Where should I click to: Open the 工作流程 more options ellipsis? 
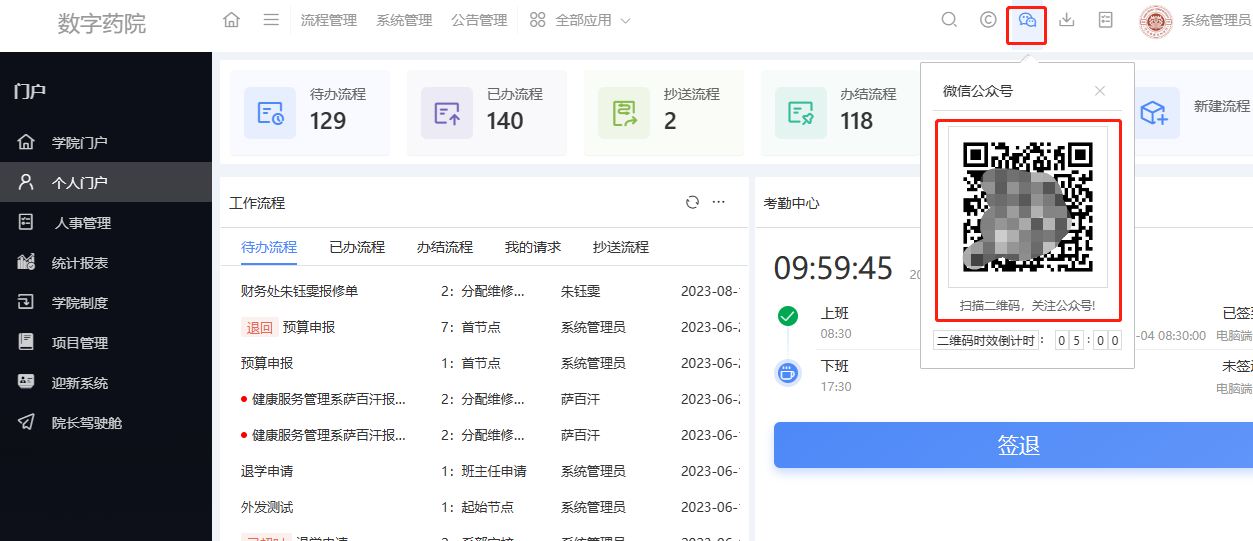pos(718,202)
